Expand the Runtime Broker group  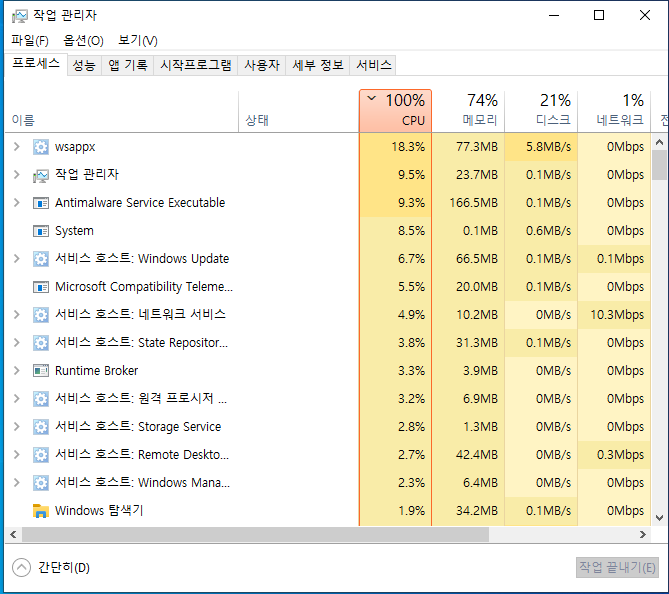17,370
